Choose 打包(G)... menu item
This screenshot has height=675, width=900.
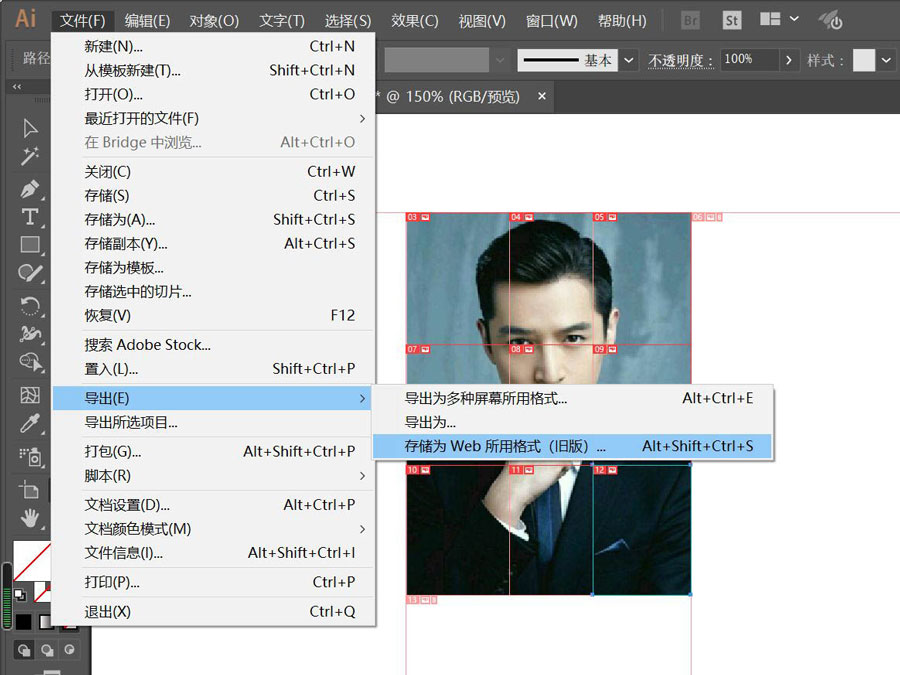(214, 452)
